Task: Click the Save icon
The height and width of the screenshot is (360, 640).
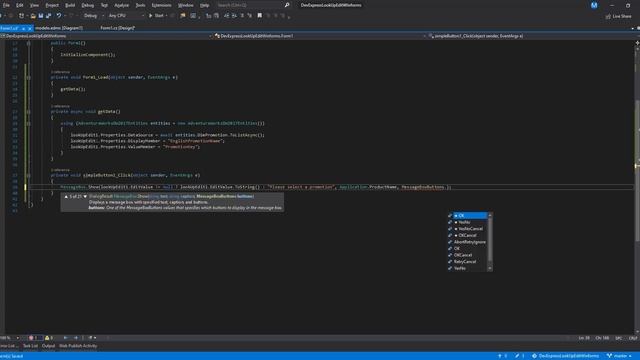Action: tap(40, 16)
